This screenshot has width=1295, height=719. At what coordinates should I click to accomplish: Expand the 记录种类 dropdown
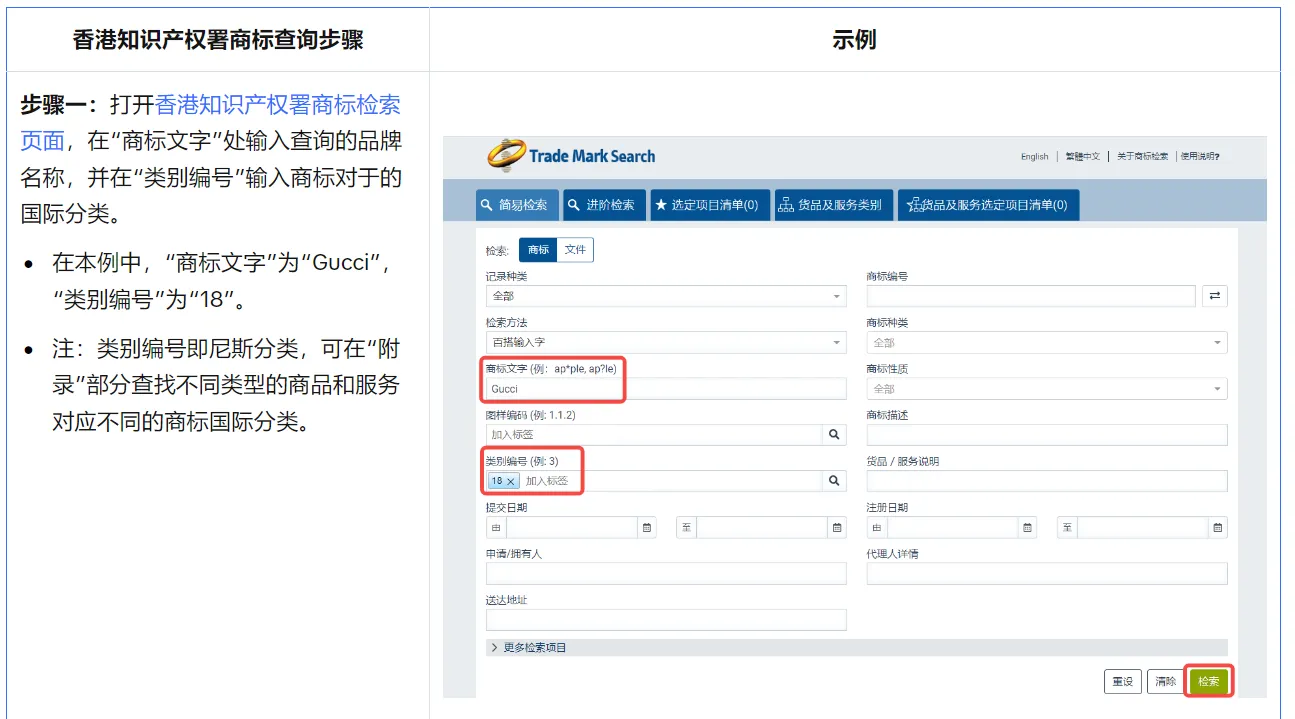coord(666,296)
